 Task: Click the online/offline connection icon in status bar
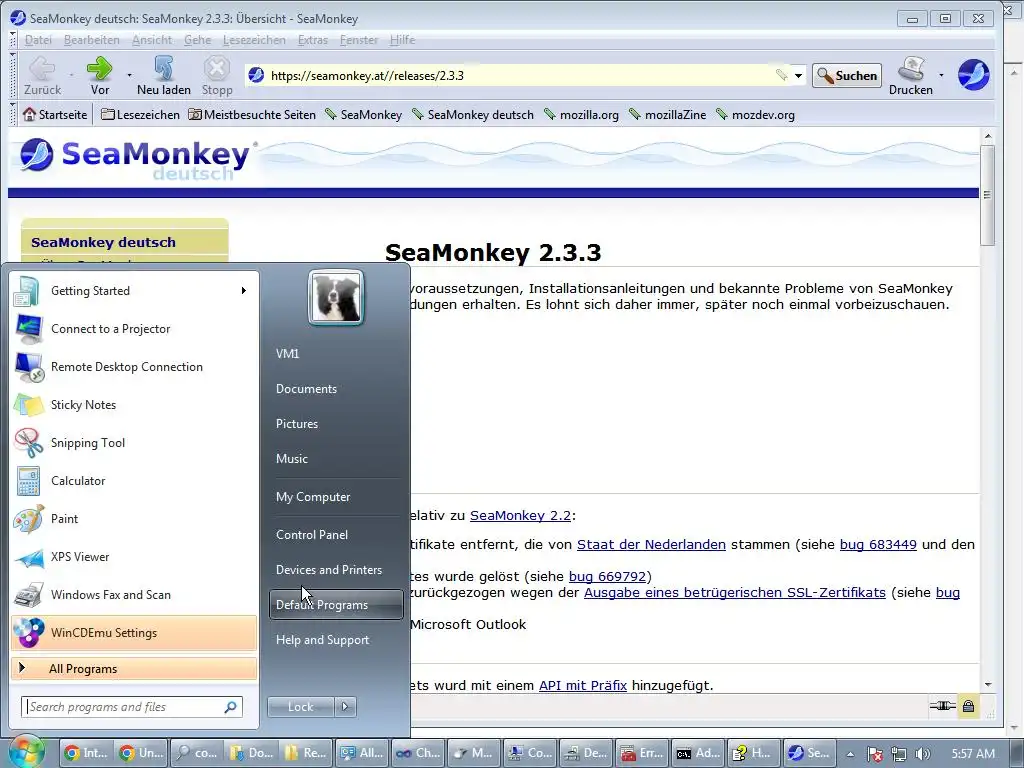942,706
